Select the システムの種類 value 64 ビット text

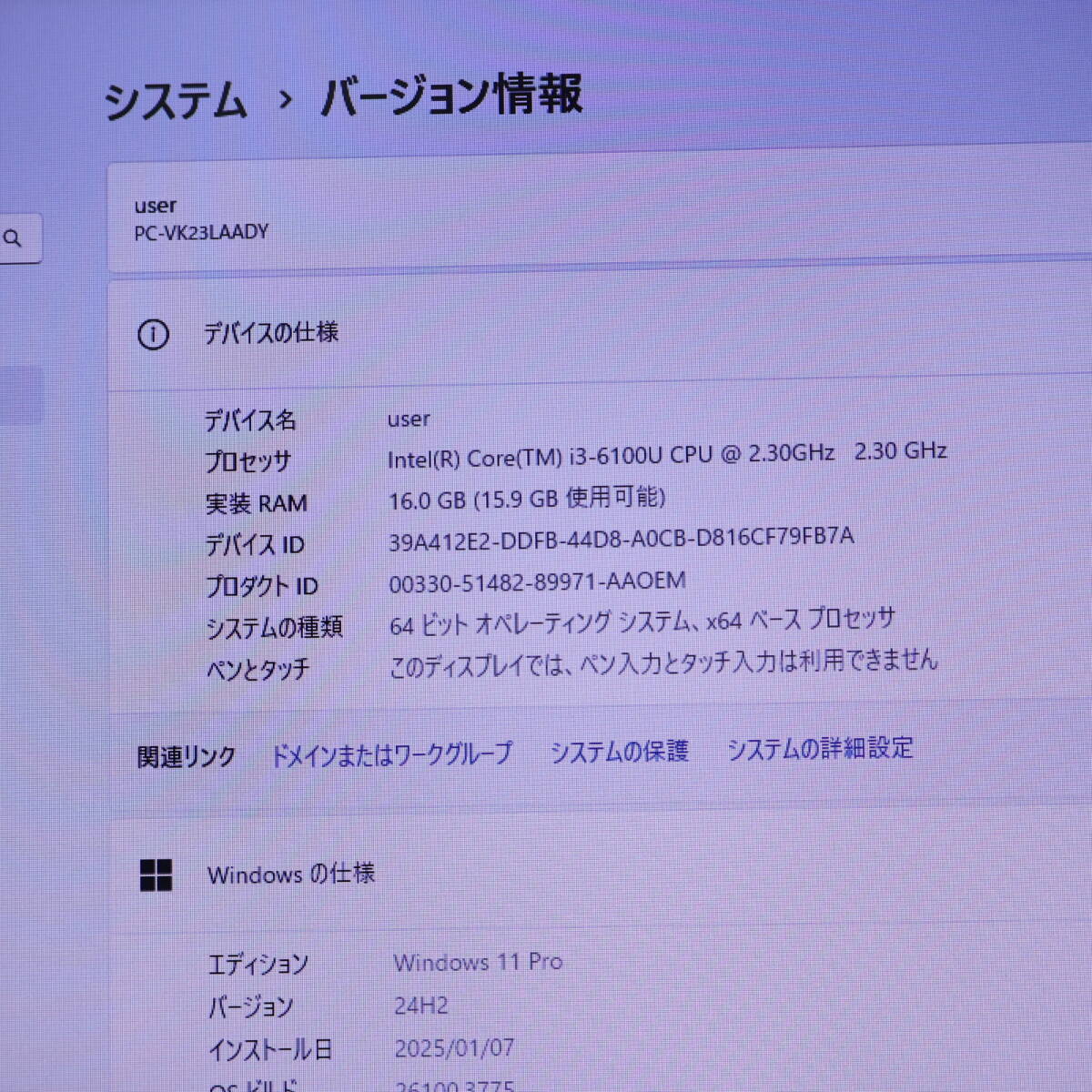642,622
